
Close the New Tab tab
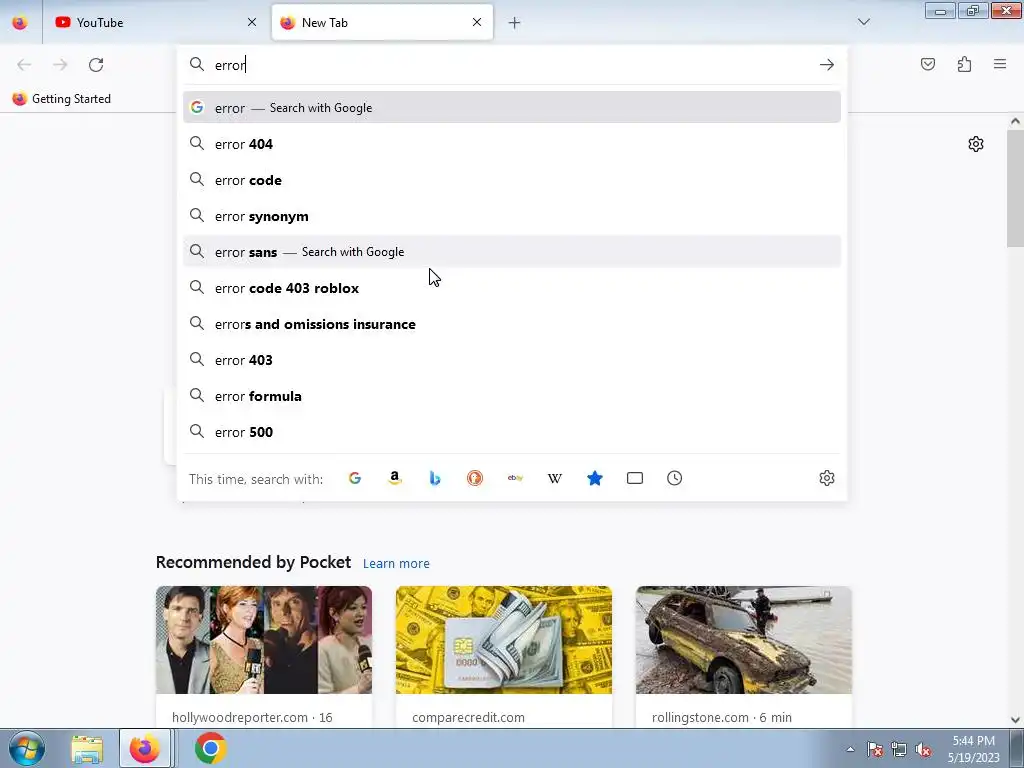coord(477,22)
